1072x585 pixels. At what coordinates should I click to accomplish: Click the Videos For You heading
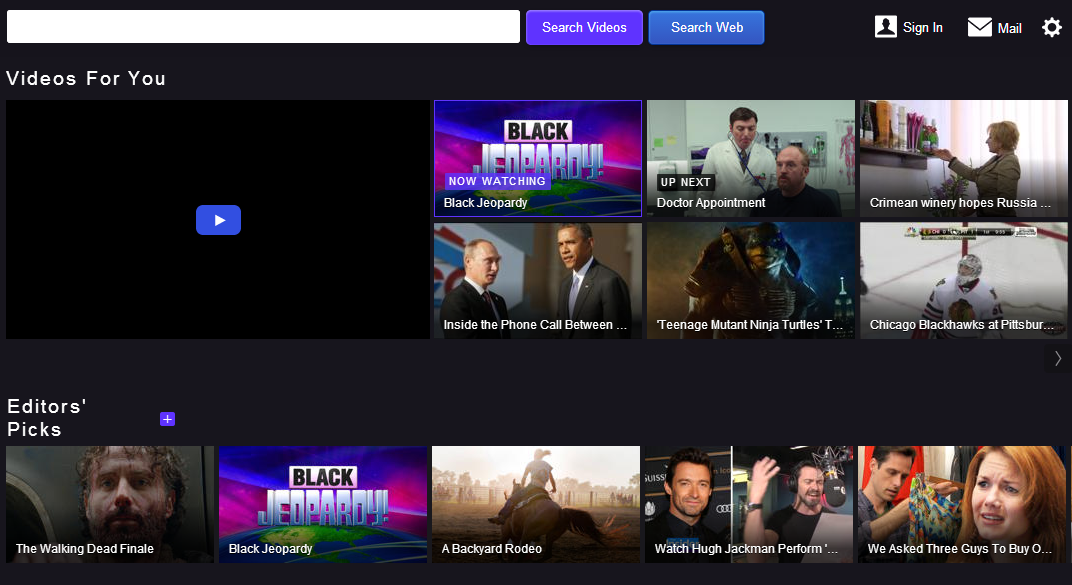click(86, 79)
